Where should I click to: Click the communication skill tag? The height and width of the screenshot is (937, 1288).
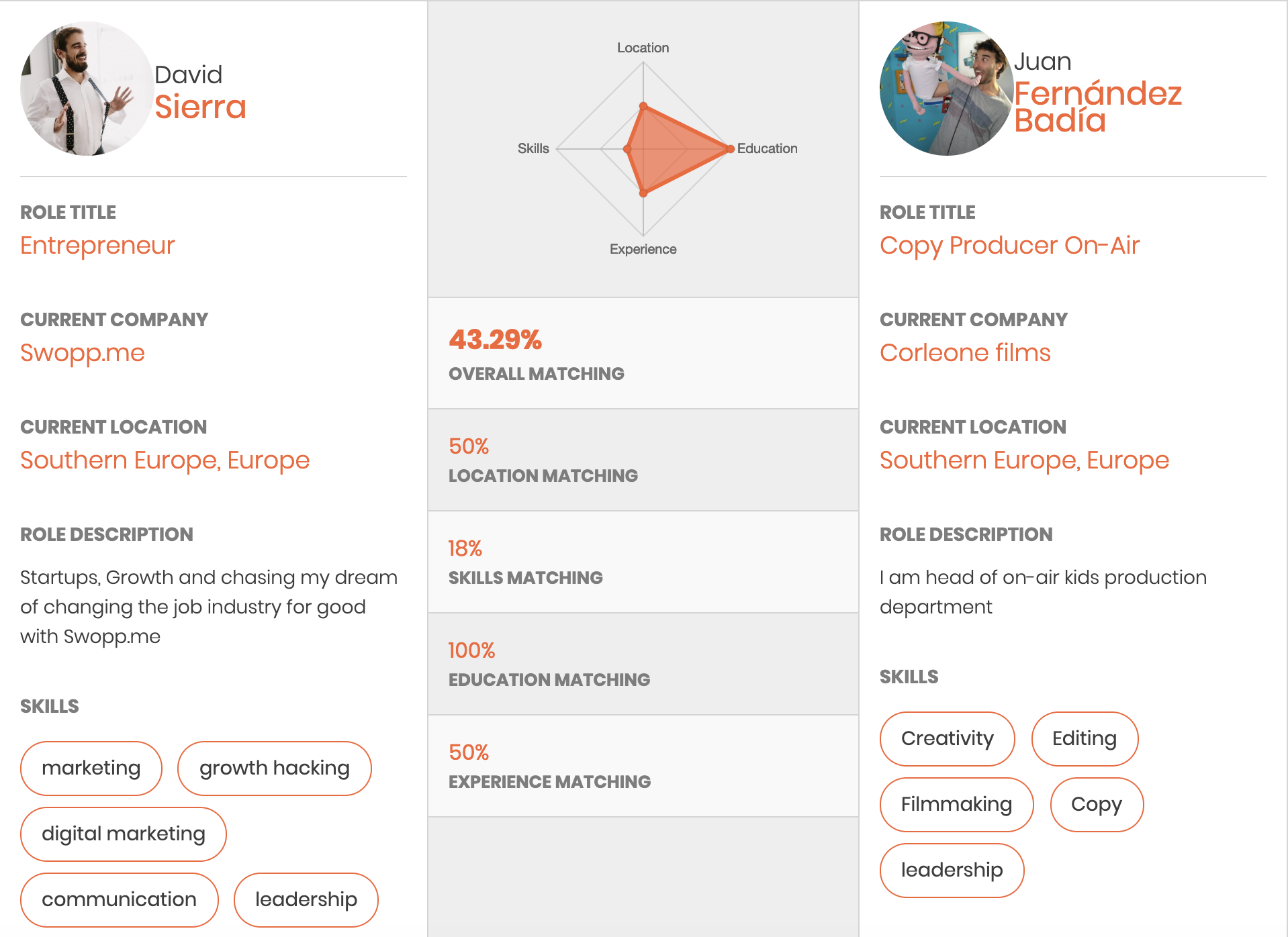[x=120, y=899]
